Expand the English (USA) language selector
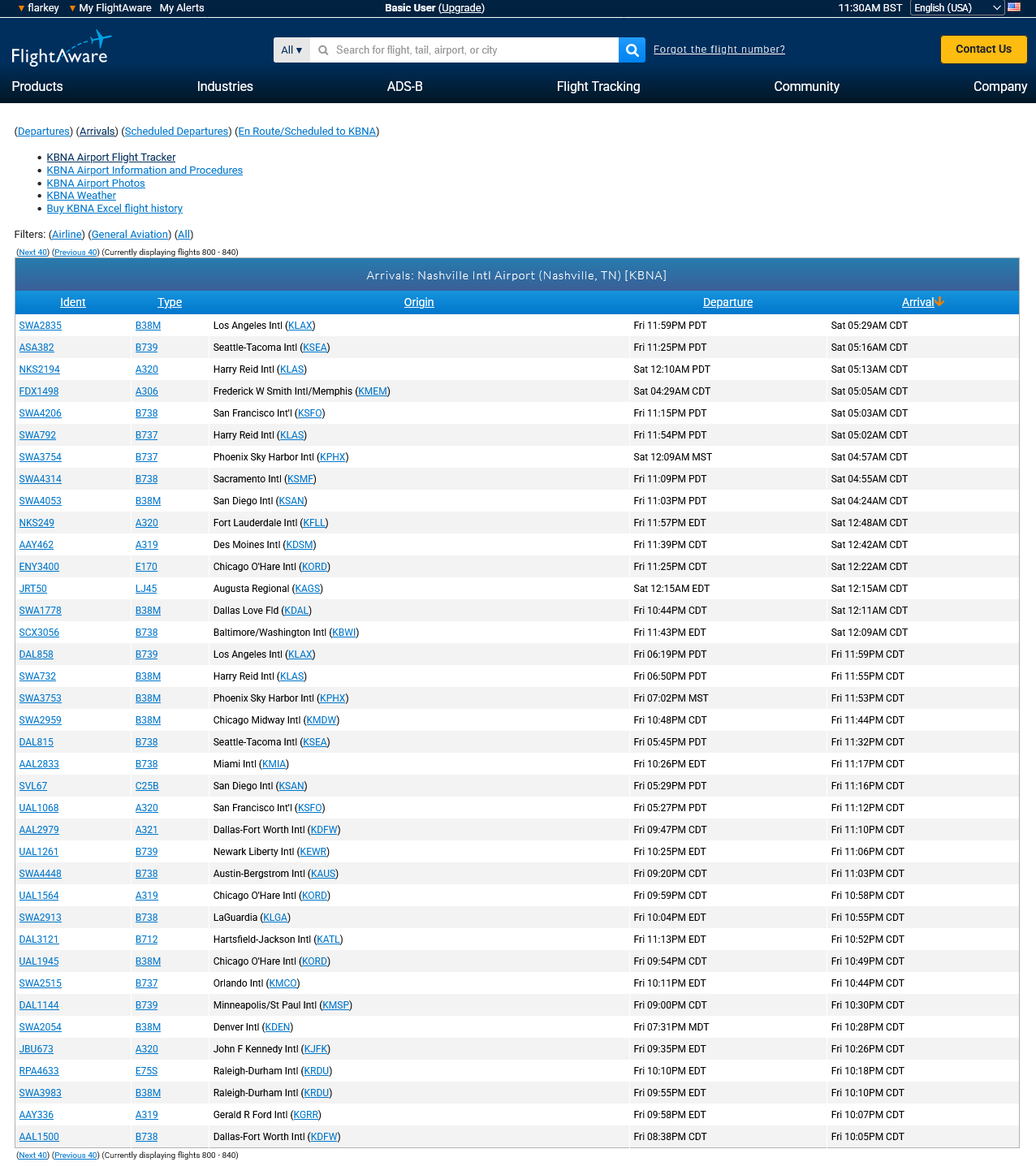The width and height of the screenshot is (1036, 1162). pos(957,7)
